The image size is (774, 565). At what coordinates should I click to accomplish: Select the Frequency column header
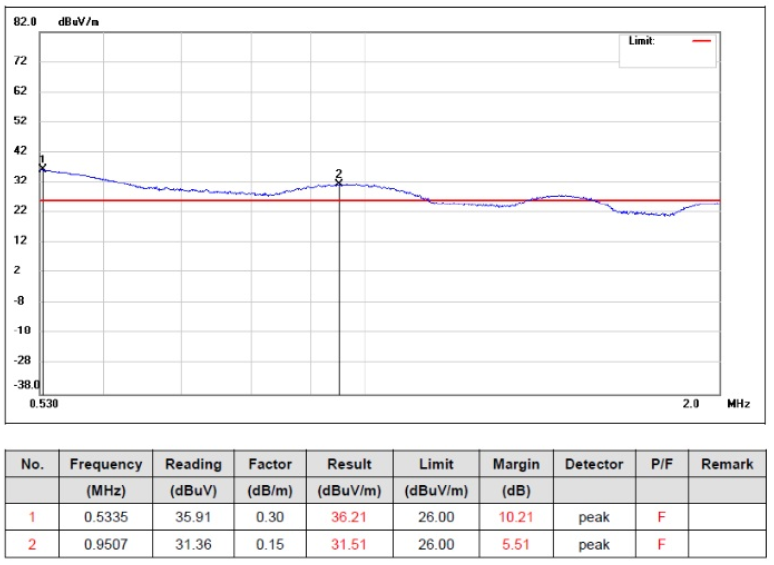(x=106, y=464)
